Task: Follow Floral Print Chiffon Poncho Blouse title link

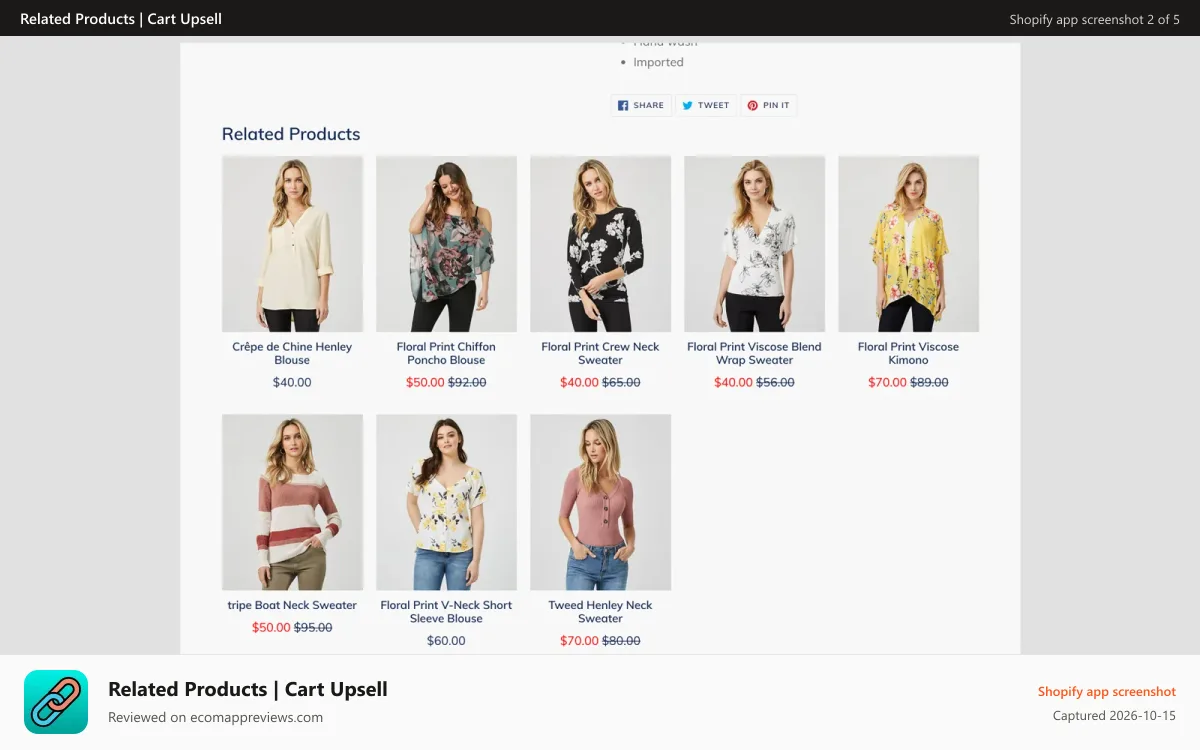Action: pos(446,353)
